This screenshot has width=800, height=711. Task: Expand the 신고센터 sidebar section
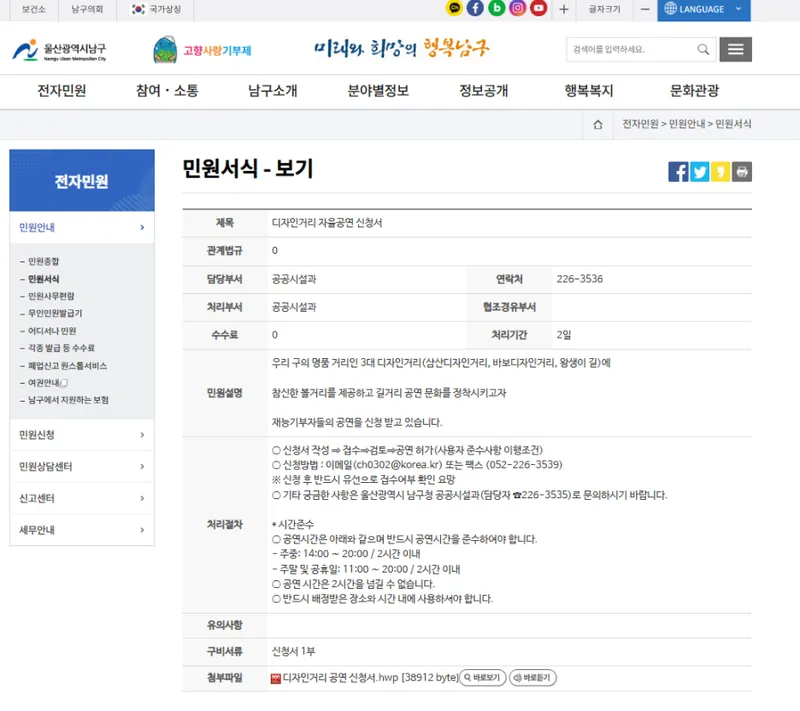pos(82,498)
